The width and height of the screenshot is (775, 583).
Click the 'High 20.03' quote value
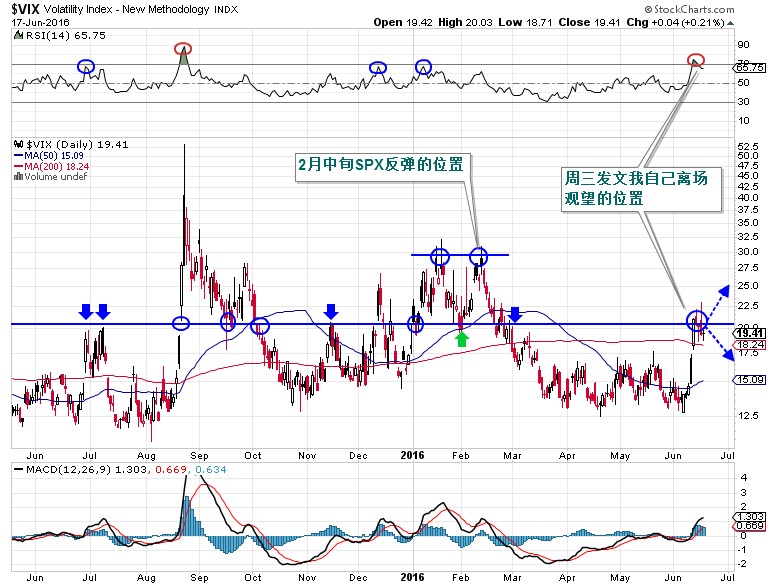click(465, 22)
